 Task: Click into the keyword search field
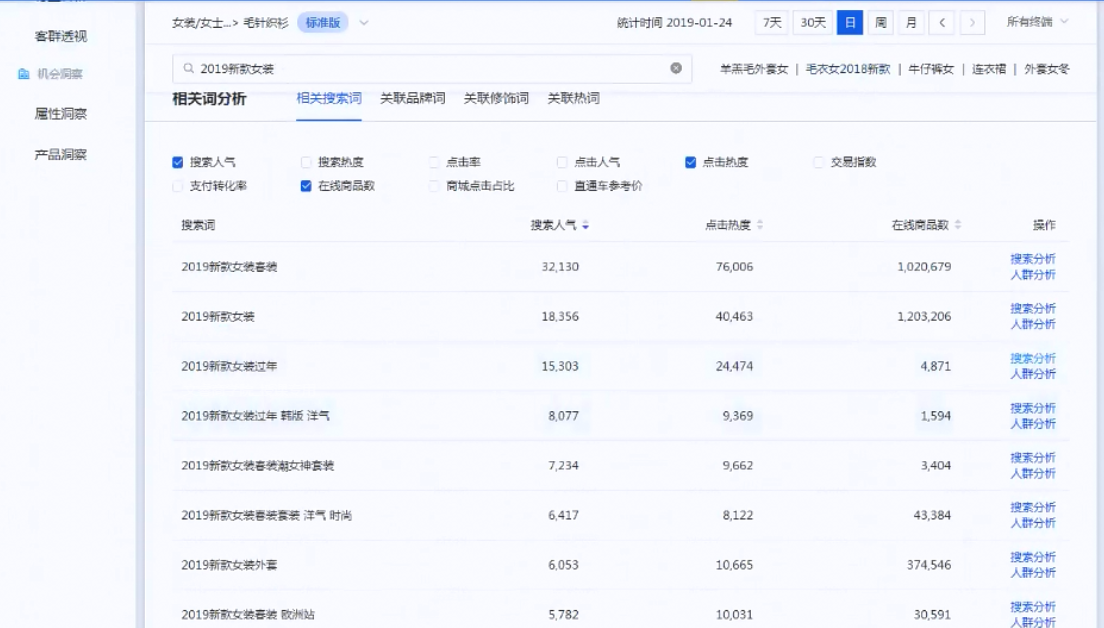(x=430, y=69)
